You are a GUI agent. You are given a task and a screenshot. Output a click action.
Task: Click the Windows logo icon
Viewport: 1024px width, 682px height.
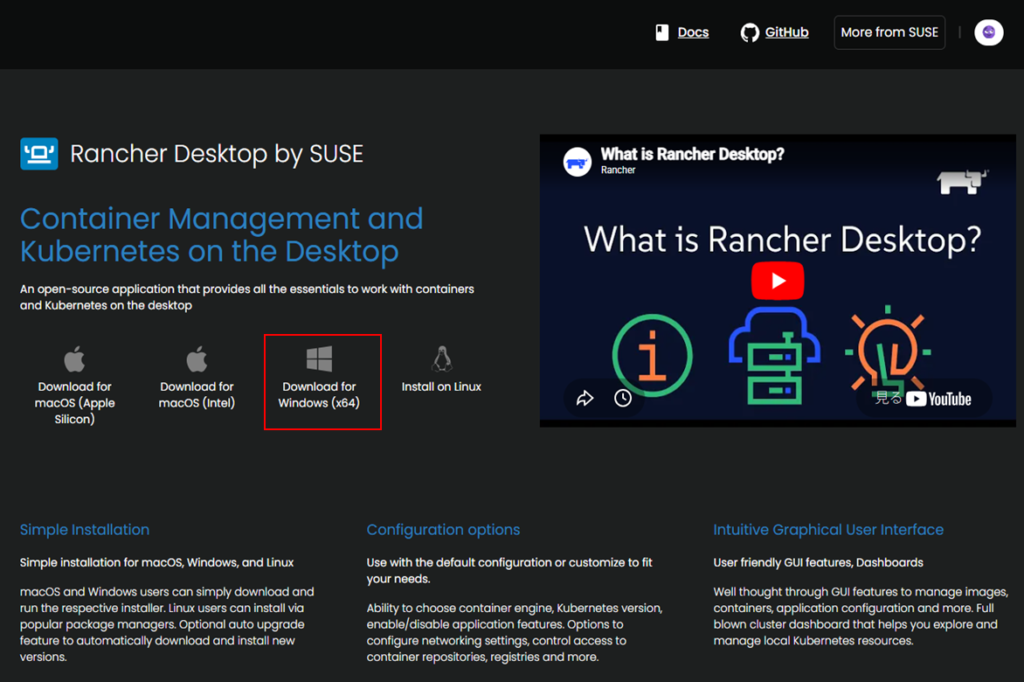coord(319,359)
